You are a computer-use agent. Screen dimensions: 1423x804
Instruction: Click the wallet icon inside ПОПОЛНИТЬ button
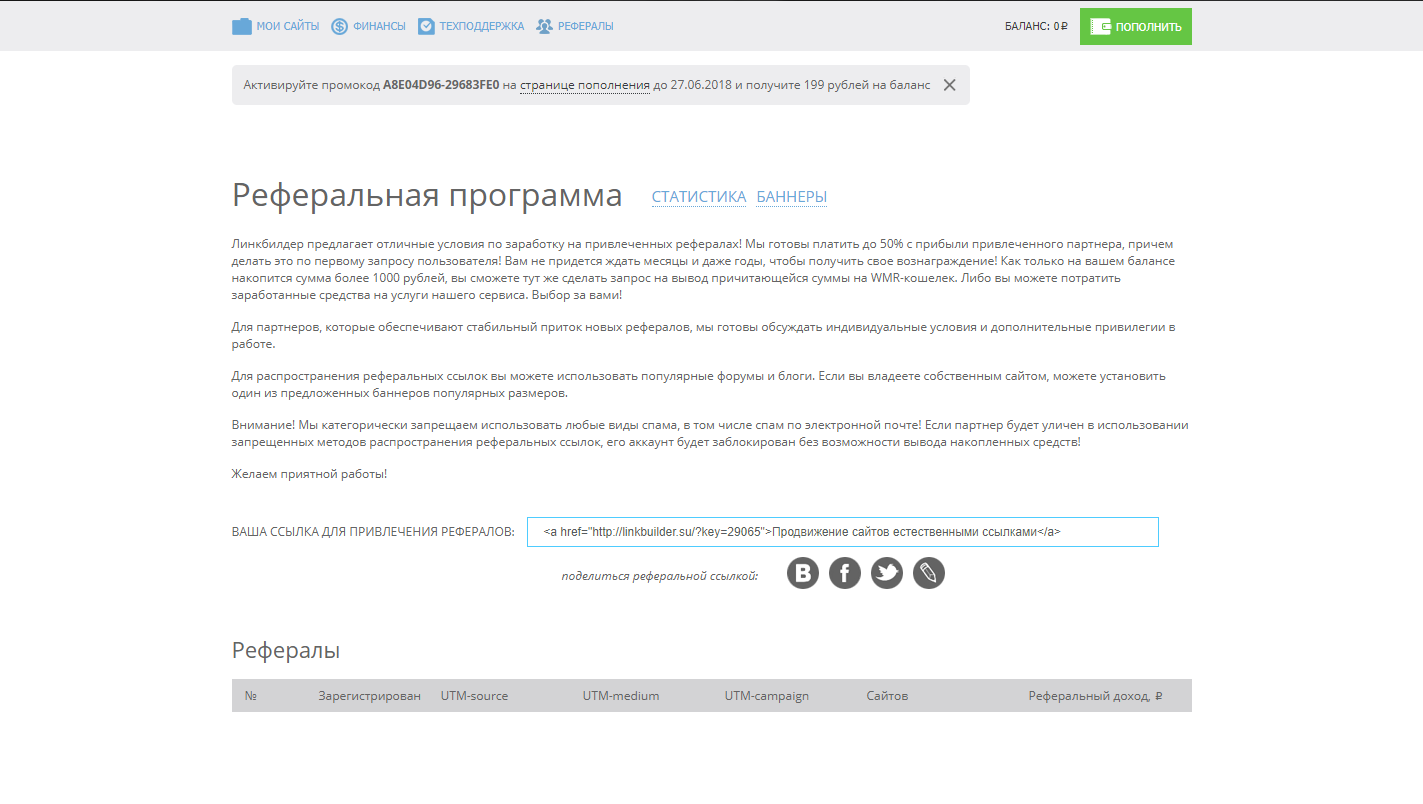(x=1102, y=26)
